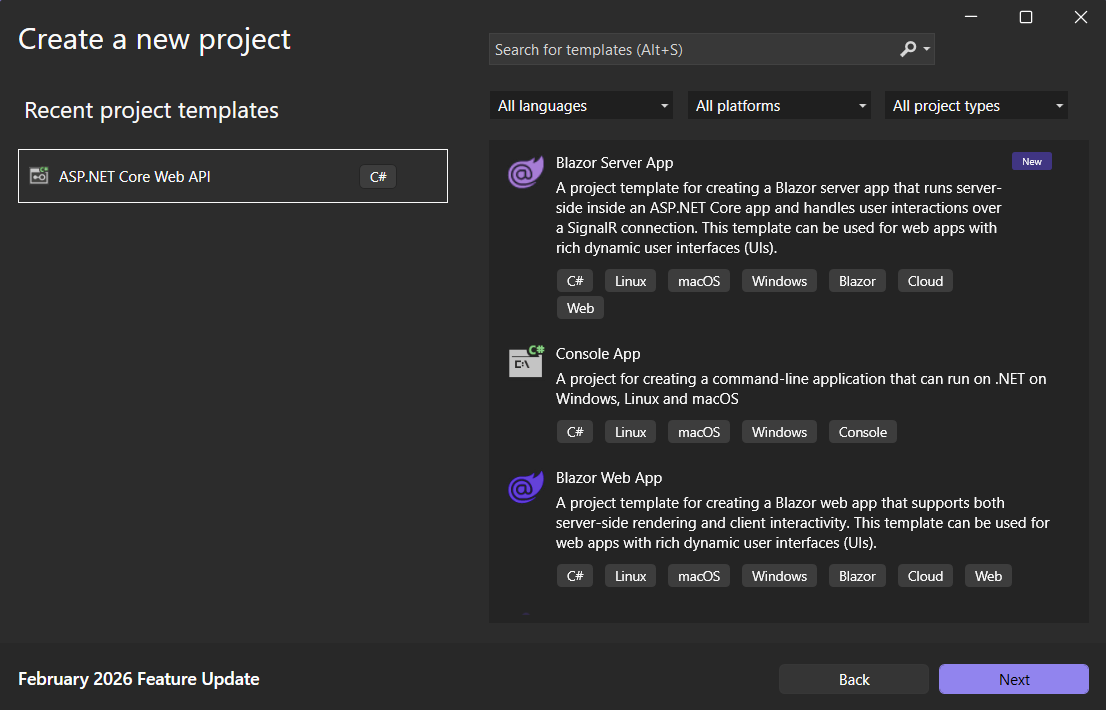Click the Console App template icon
The height and width of the screenshot is (710, 1106).
(526, 362)
